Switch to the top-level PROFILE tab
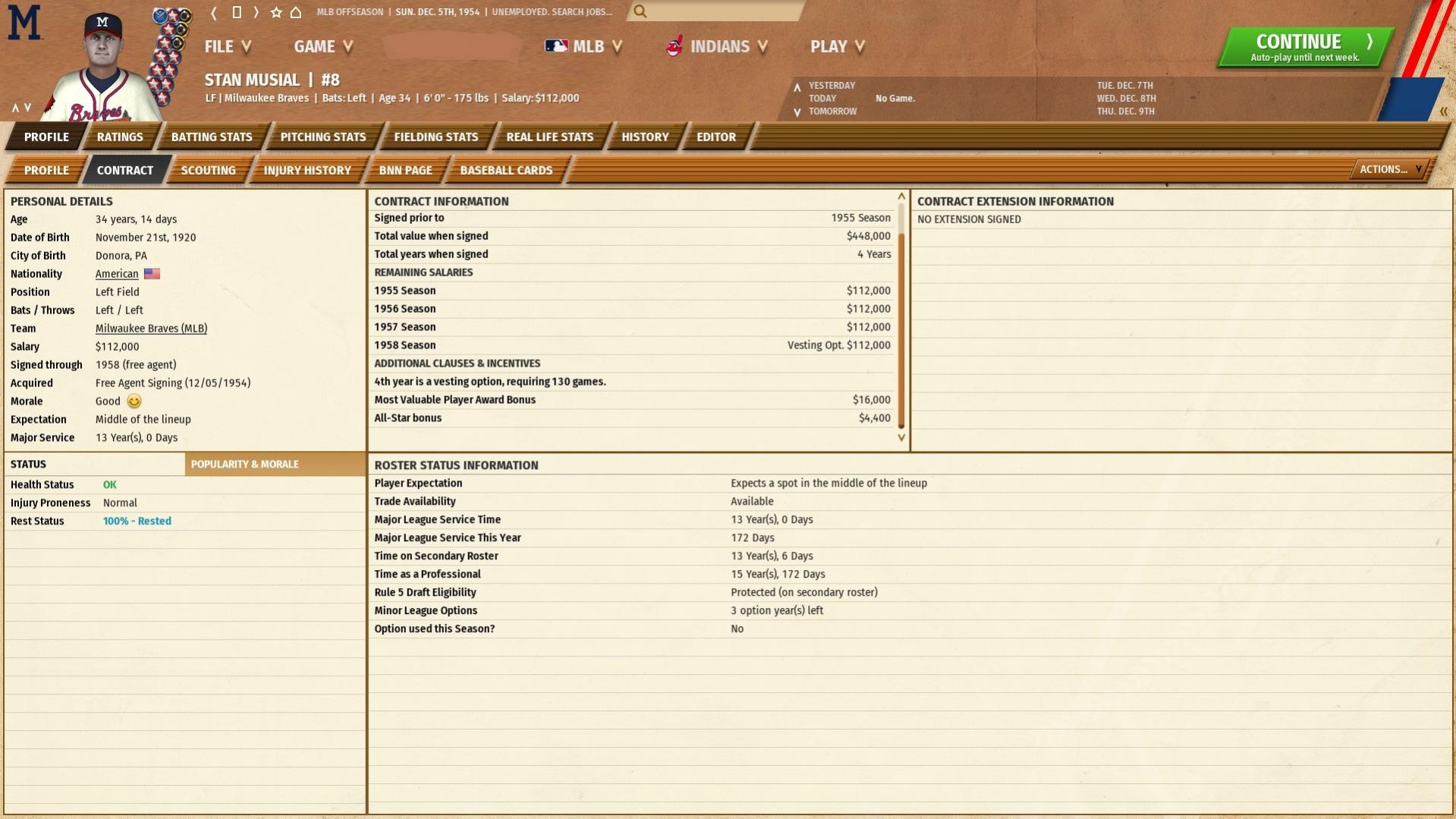 pos(46,137)
